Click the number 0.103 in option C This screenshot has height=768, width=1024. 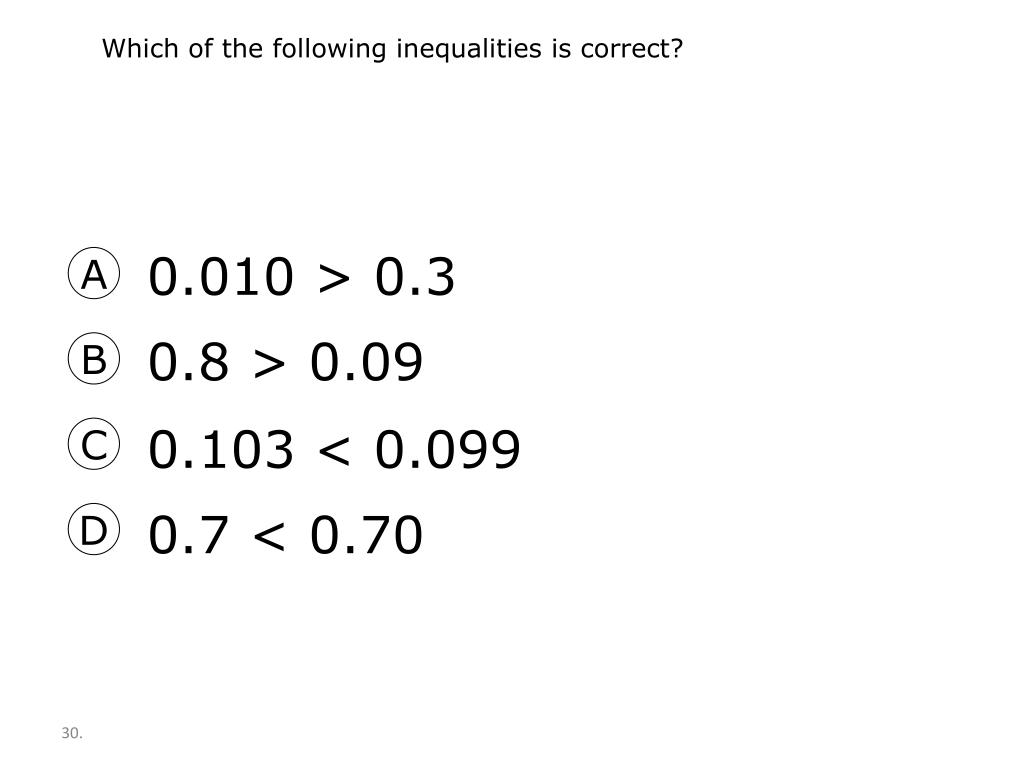coord(221,449)
